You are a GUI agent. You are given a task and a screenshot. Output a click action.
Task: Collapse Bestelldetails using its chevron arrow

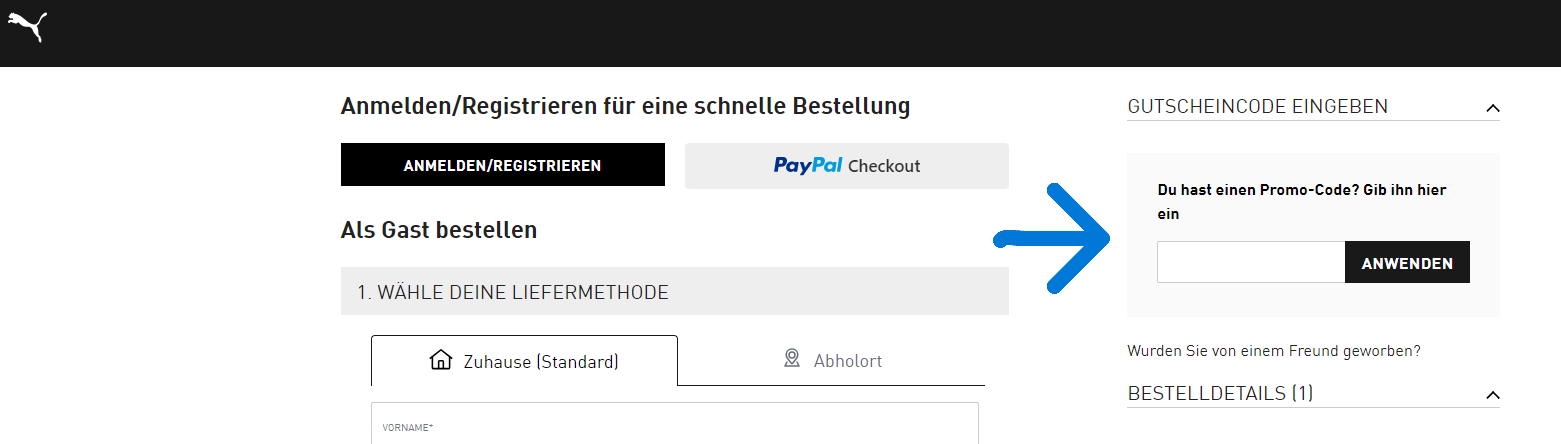point(1493,396)
